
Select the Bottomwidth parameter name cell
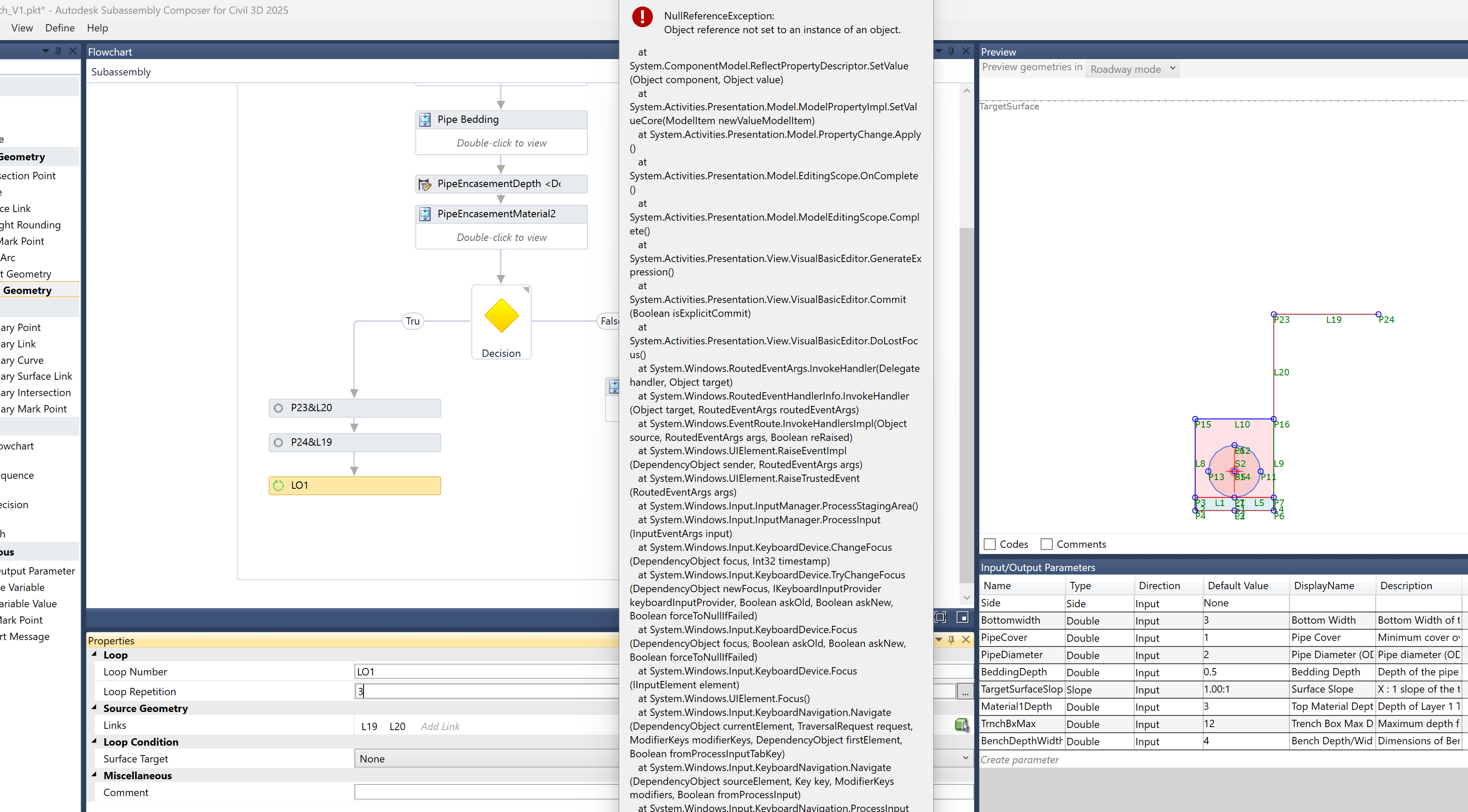[1023, 620]
